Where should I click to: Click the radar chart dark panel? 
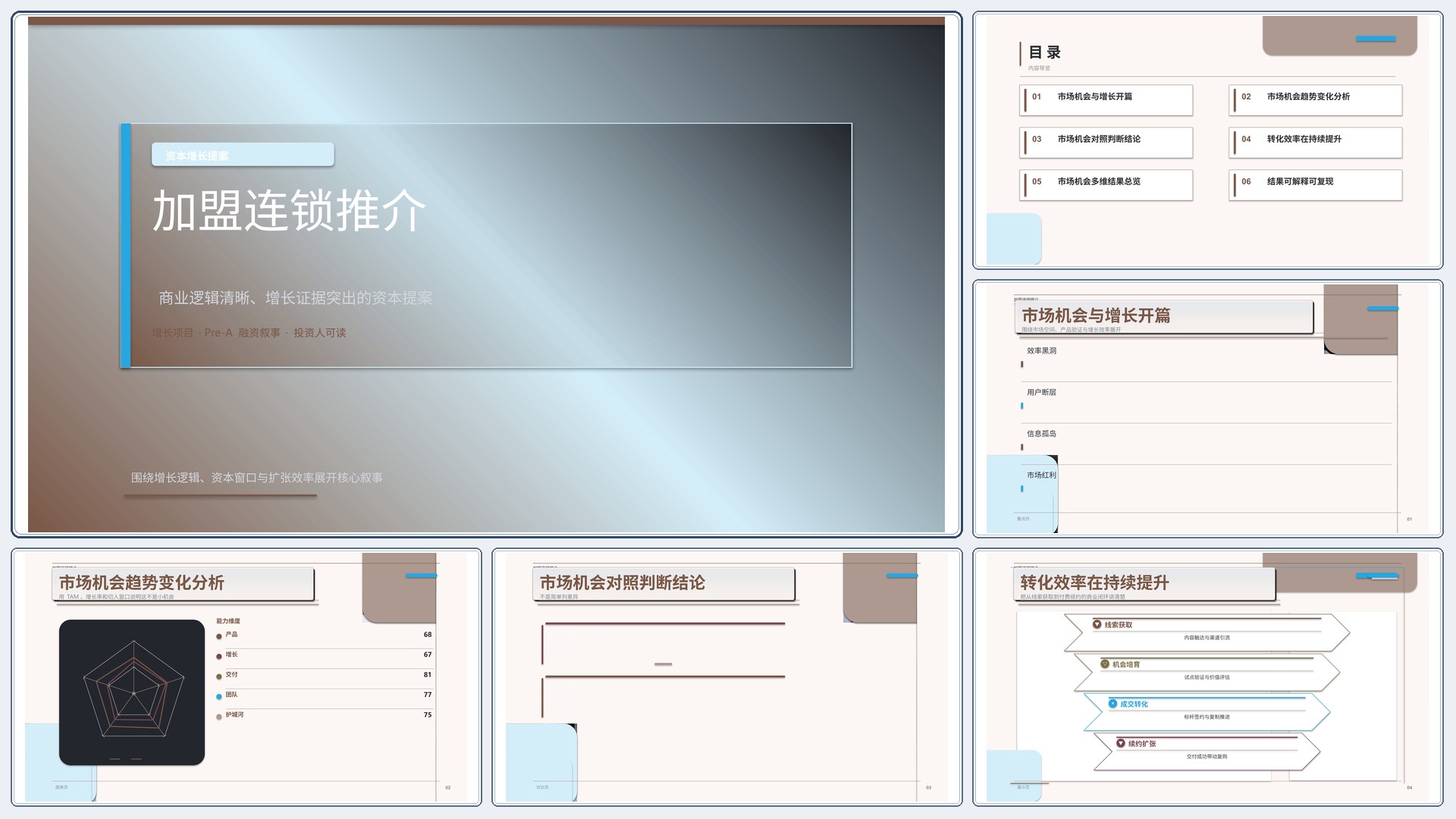coord(132,692)
